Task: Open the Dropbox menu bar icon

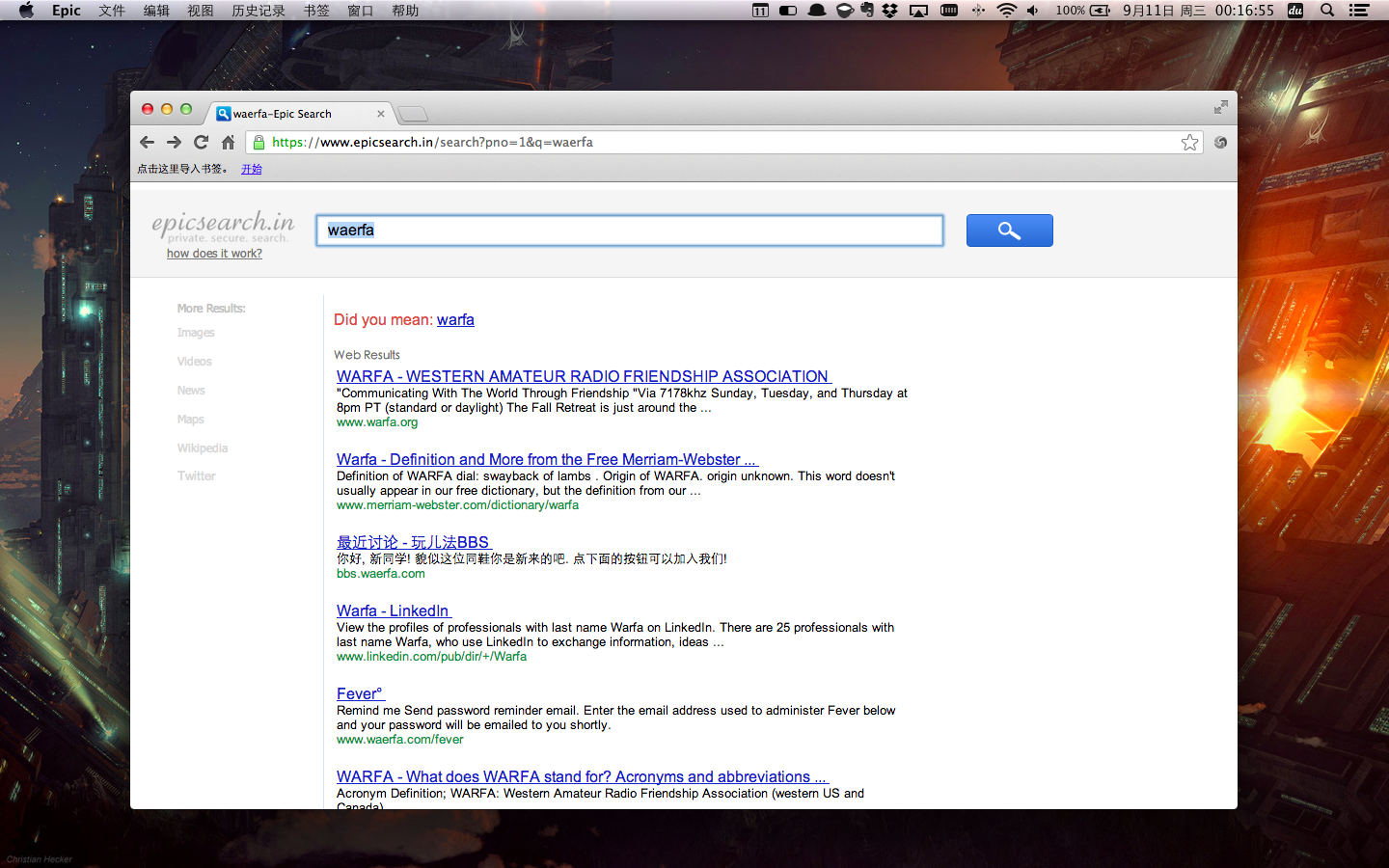Action: 890,11
